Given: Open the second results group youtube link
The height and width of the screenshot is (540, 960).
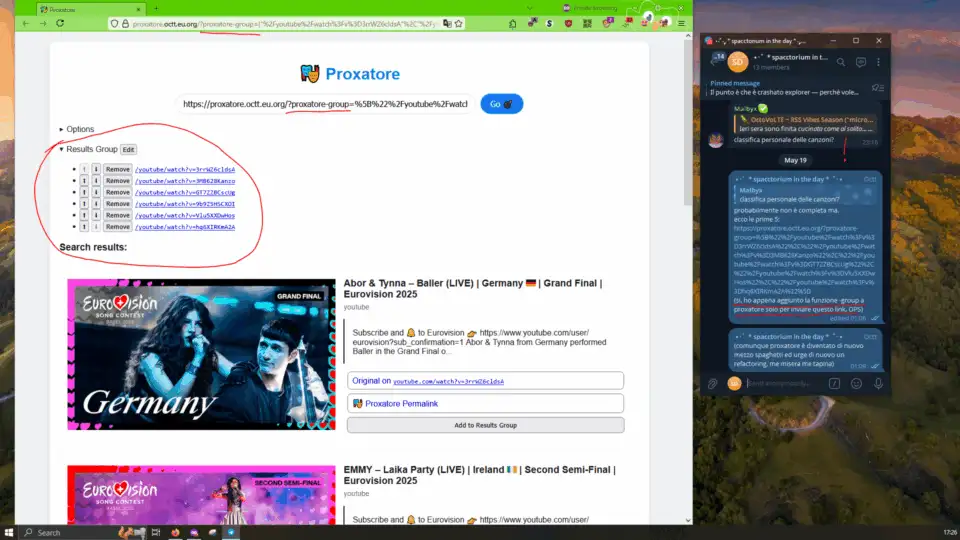Looking at the screenshot, I should [185, 181].
